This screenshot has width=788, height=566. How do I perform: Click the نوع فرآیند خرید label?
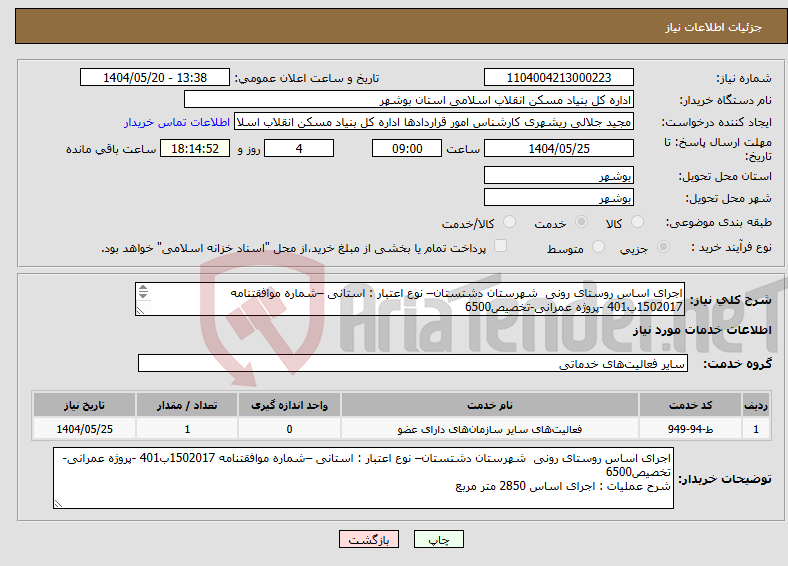coord(731,247)
